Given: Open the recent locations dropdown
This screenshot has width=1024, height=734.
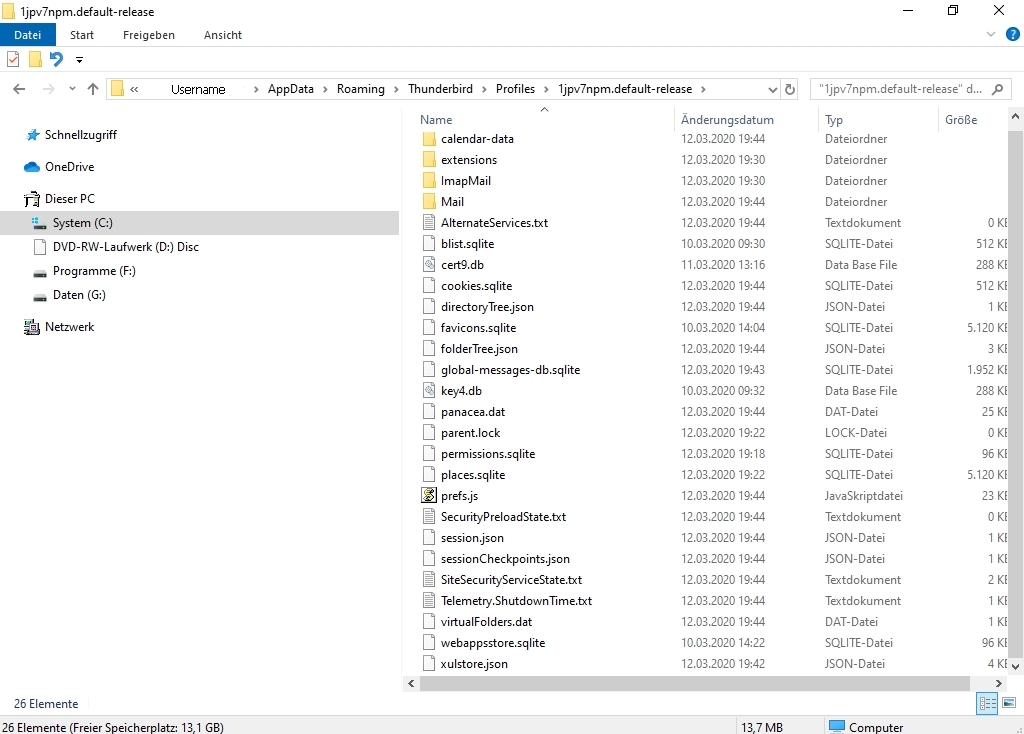Looking at the screenshot, I should coord(72,89).
